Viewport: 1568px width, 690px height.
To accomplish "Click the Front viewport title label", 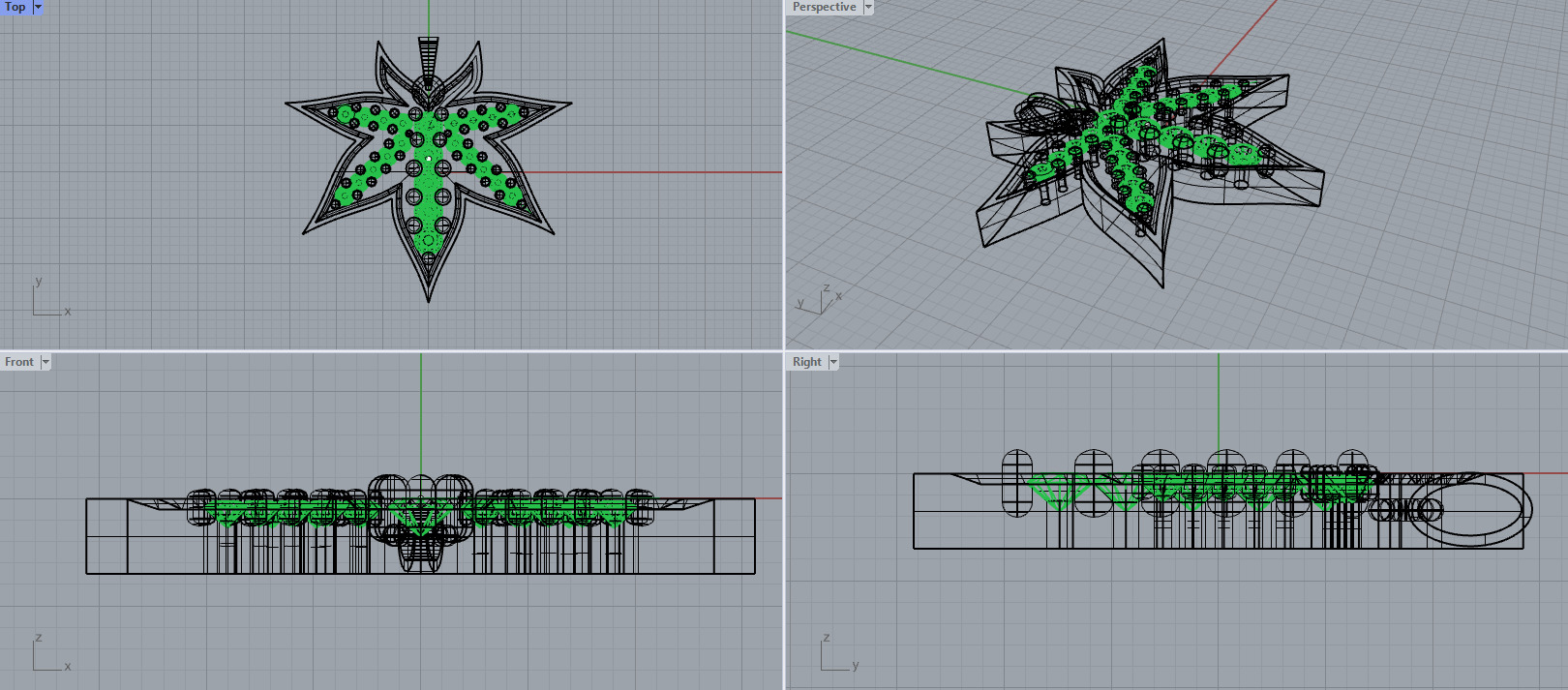I will pyautogui.click(x=19, y=362).
